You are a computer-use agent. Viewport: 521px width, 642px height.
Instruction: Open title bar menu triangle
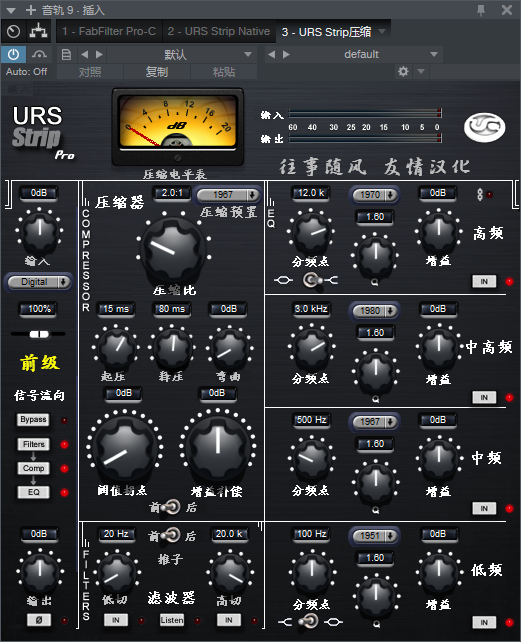pos(11,10)
